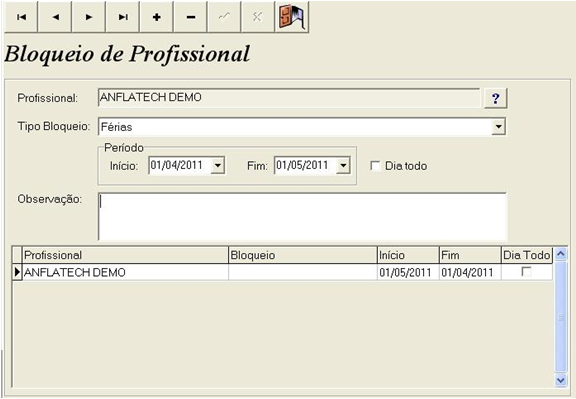Select grid cell 01/05/2011 under Início
The width and height of the screenshot is (576, 399).
(408, 272)
